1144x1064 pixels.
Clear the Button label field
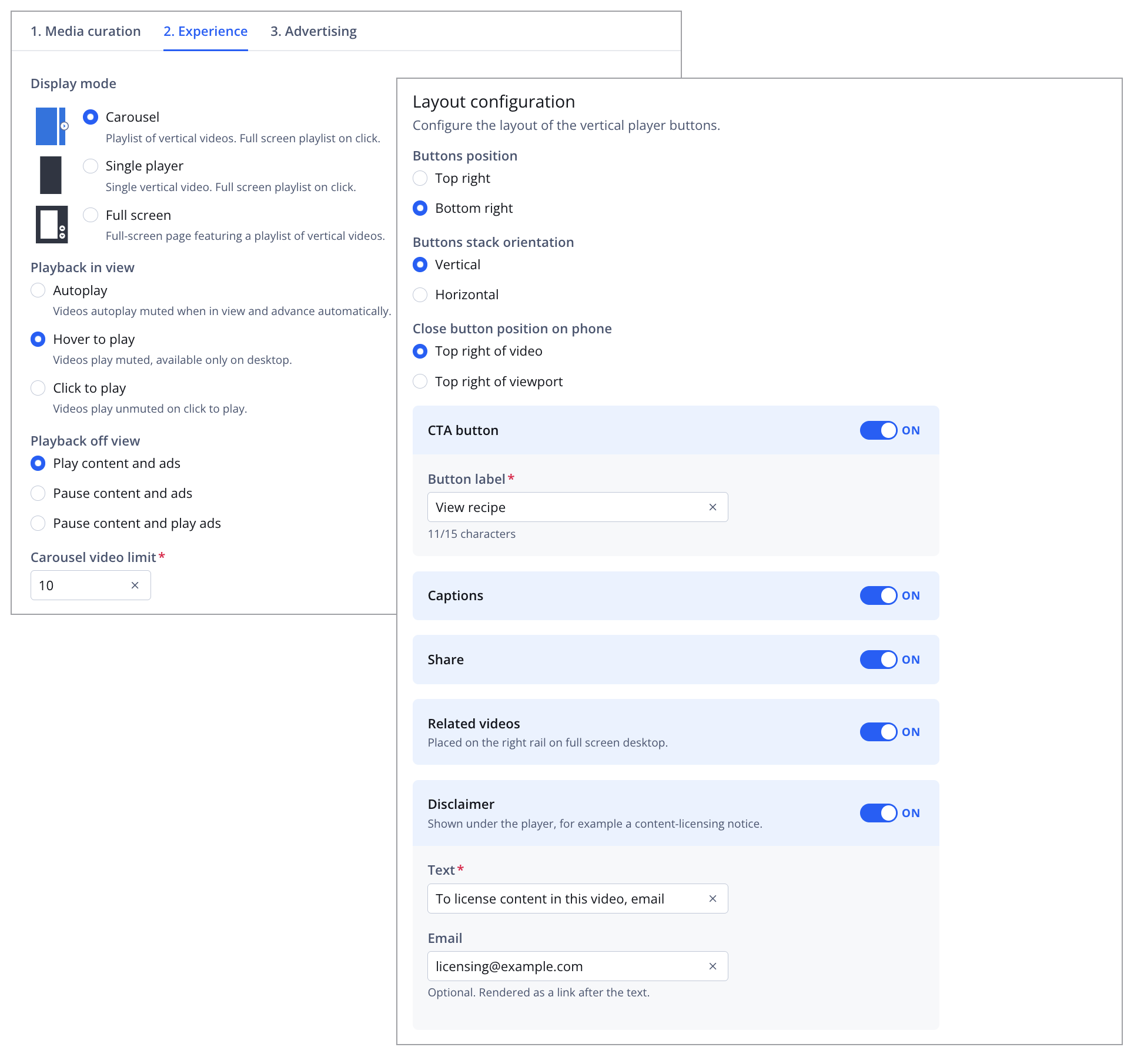pyautogui.click(x=713, y=507)
